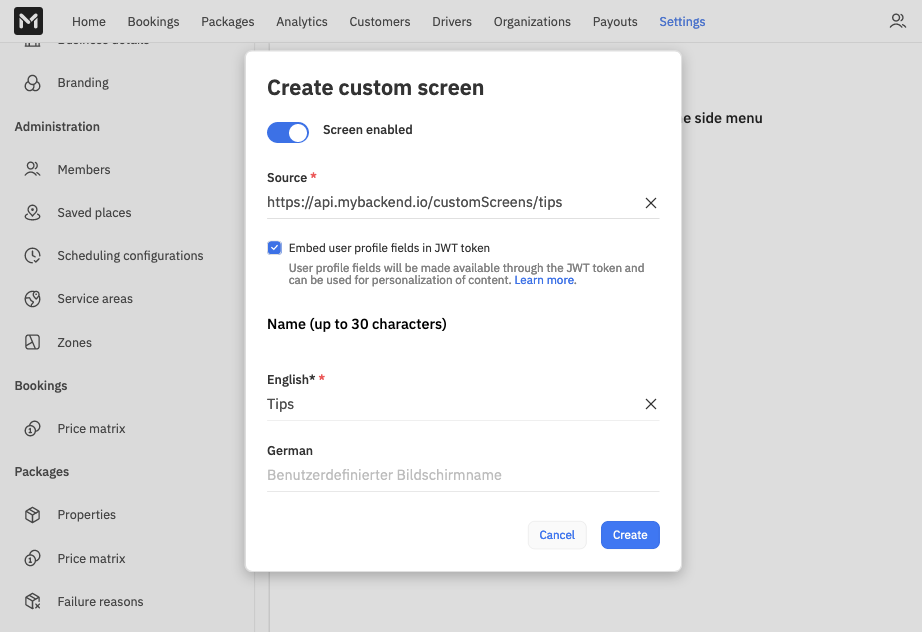Go to Packages in navigation
Viewport: 922px width, 632px height.
(x=228, y=22)
